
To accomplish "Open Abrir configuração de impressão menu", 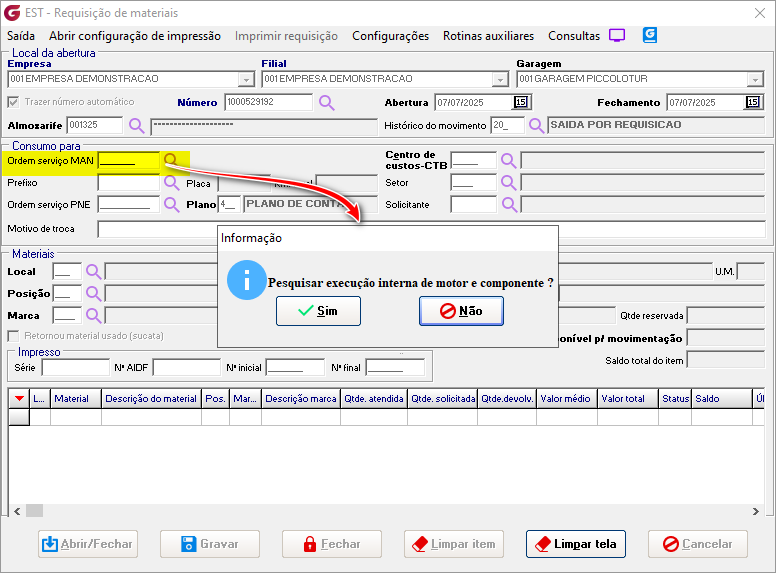I will 135,36.
